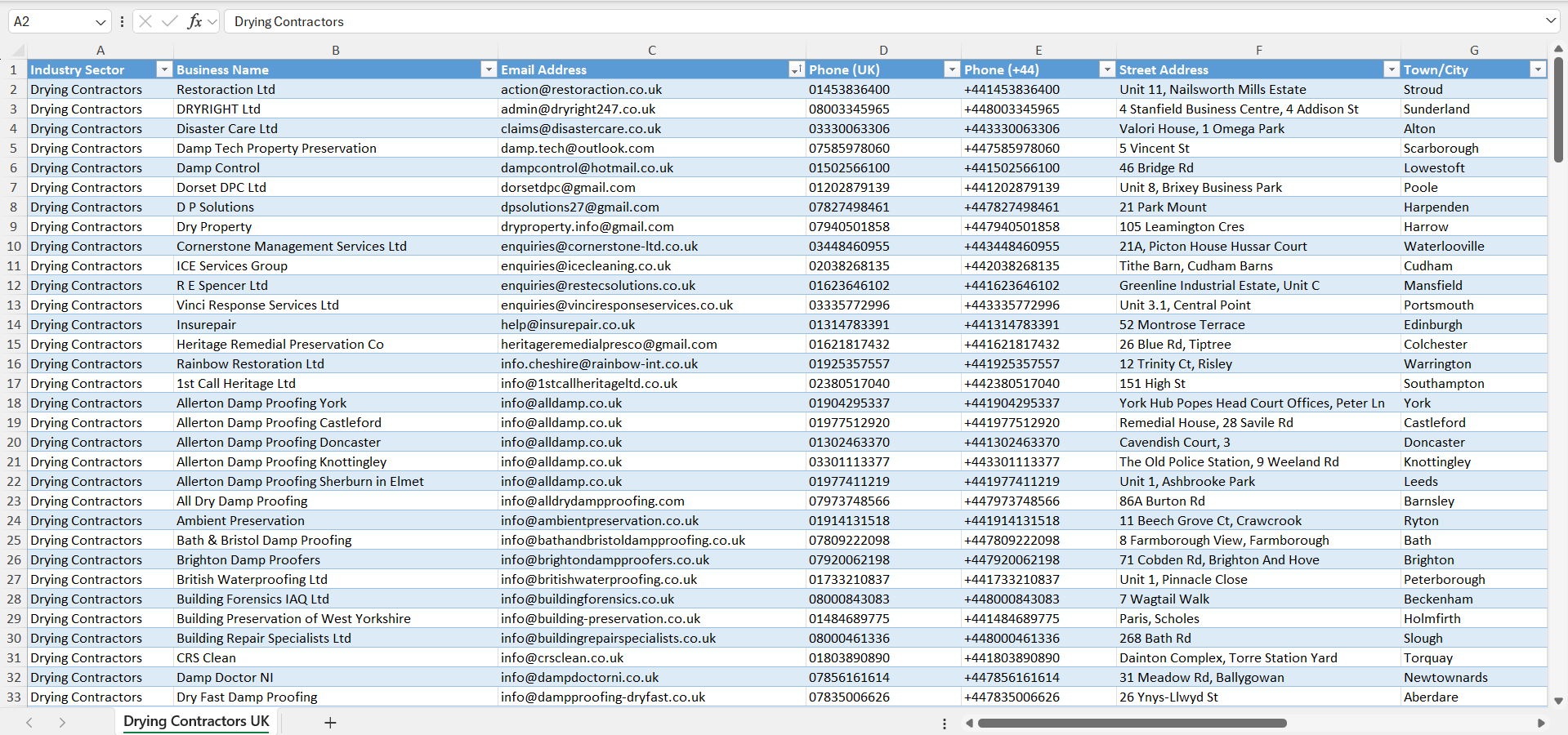The width and height of the screenshot is (1568, 735).
Task: Go to next sheet arrow
Action: click(62, 723)
